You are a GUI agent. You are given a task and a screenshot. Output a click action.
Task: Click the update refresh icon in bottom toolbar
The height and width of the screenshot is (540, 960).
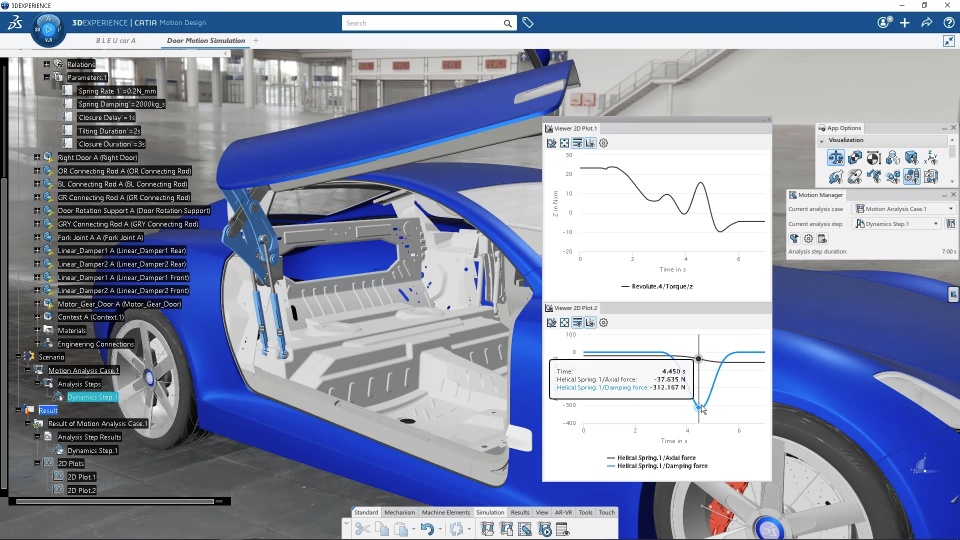pos(456,528)
